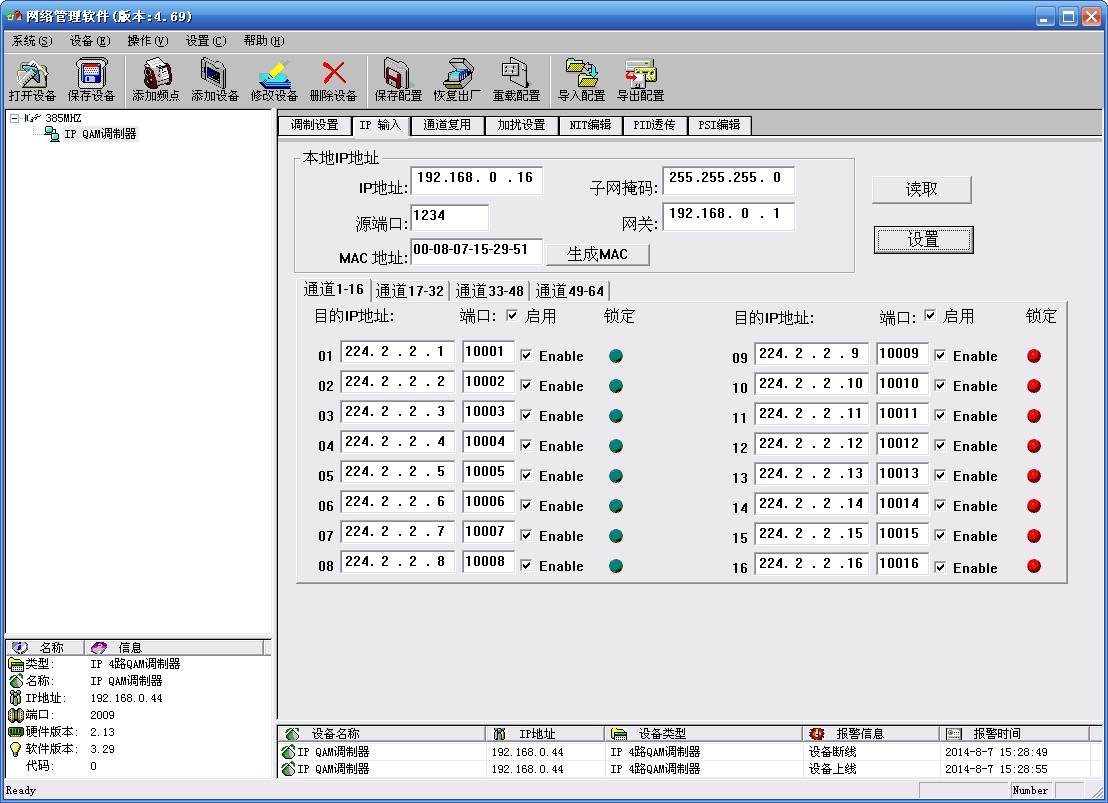Toggle the Enable checkbox for channel 16
1108x803 pixels.
tap(940, 567)
